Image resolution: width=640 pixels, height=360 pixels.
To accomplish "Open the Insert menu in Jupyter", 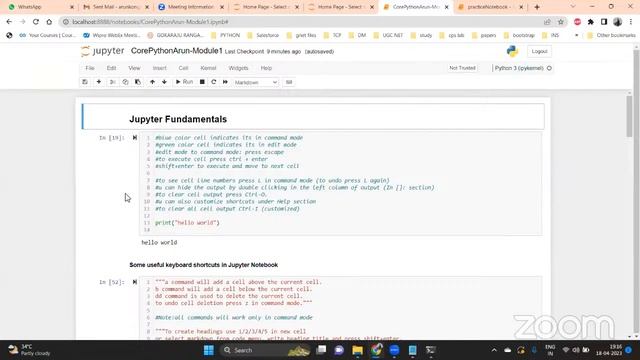I will tap(160, 68).
